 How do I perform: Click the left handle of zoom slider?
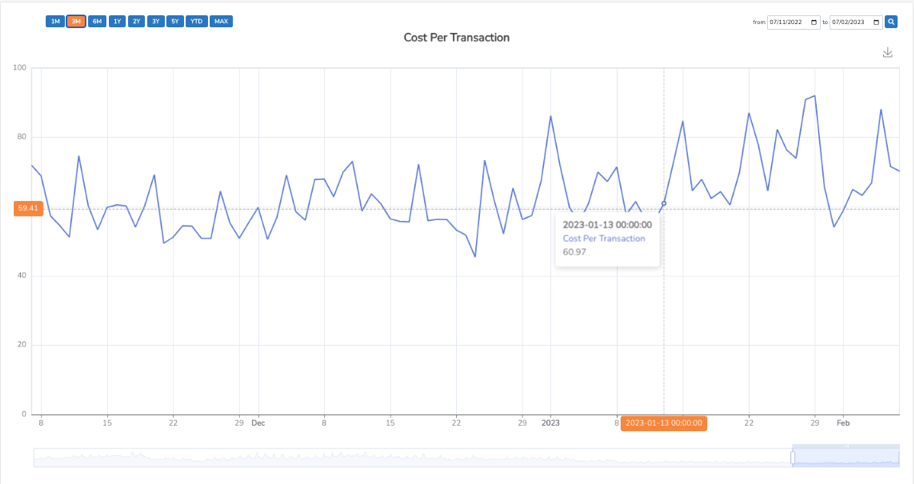pyautogui.click(x=792, y=457)
